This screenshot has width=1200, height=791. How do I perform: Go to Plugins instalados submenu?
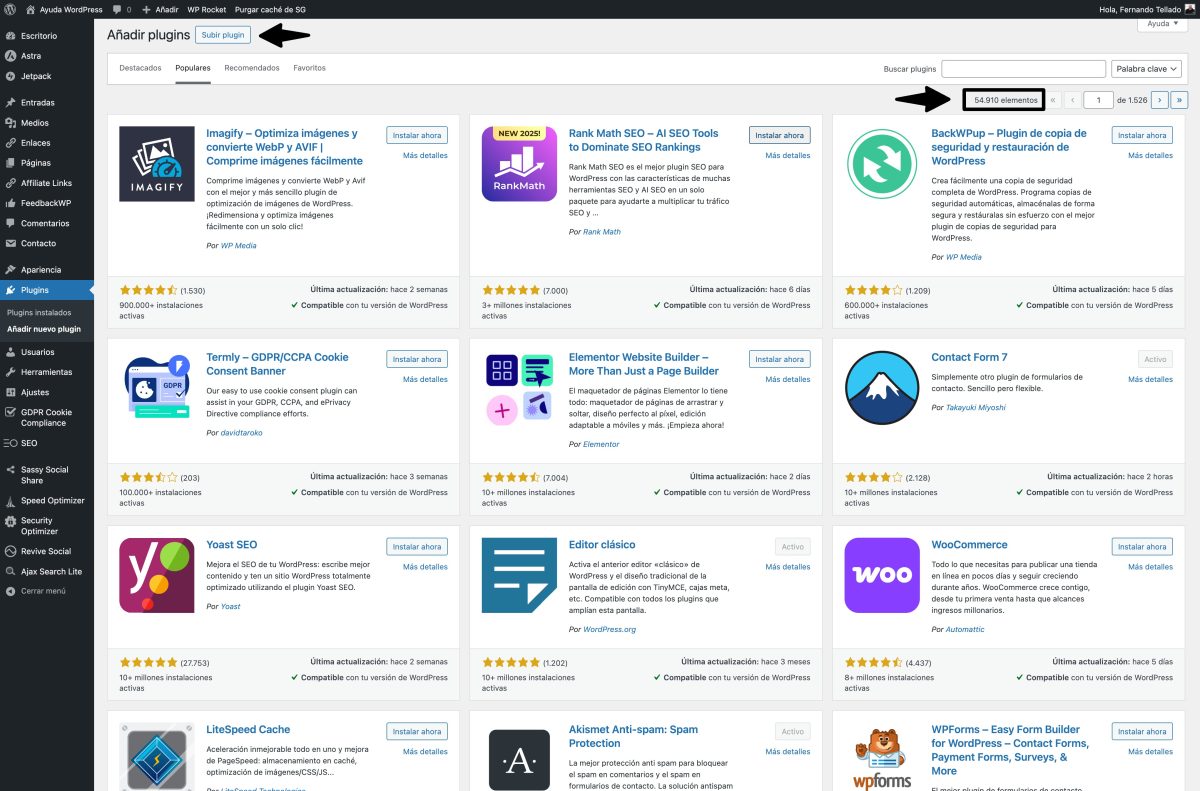[x=39, y=313]
